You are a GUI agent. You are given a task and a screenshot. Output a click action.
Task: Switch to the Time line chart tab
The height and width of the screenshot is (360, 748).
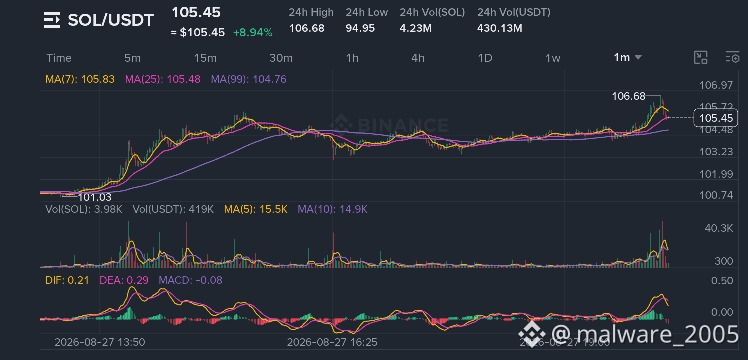pyautogui.click(x=59, y=58)
